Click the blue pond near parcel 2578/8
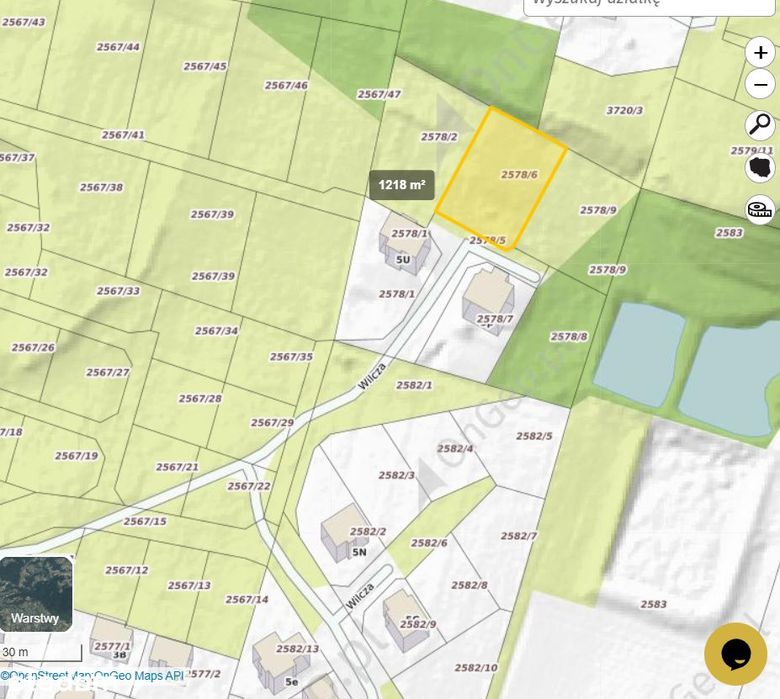The height and width of the screenshot is (699, 780). (640, 354)
